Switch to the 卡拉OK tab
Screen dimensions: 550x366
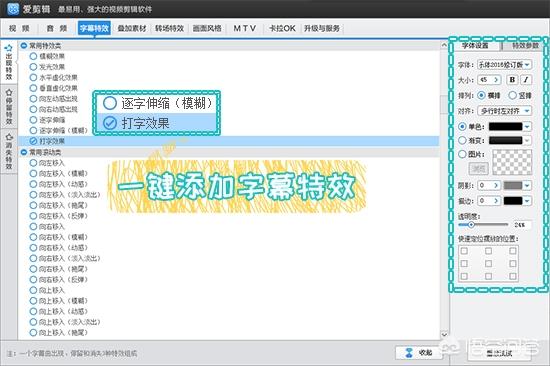[x=282, y=28]
